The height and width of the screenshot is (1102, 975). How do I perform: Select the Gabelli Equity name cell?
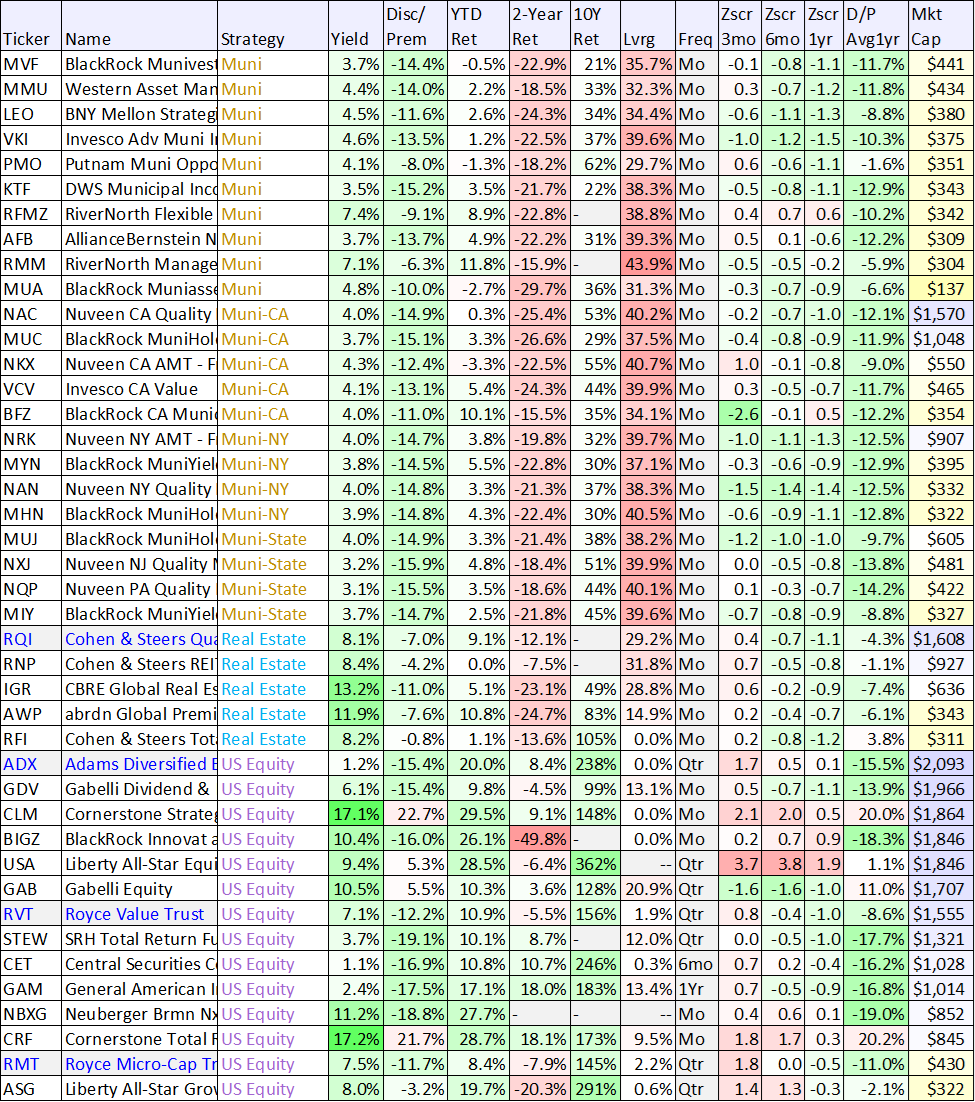(139, 889)
